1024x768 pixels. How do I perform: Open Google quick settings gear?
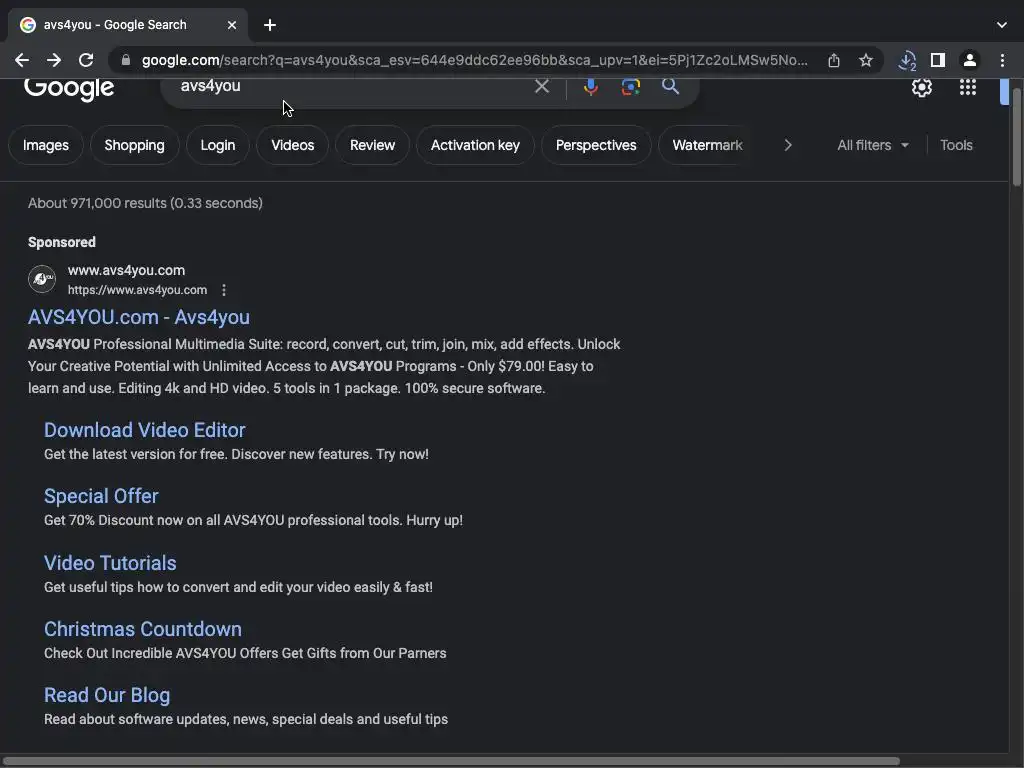pyautogui.click(x=921, y=87)
